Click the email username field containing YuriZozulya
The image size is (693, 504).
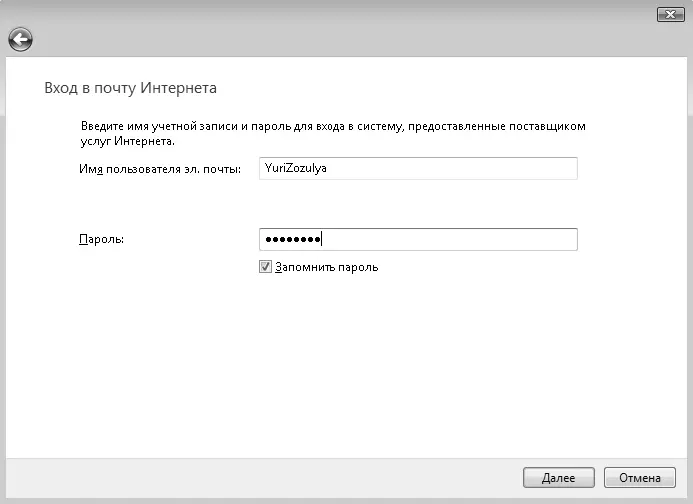(x=418, y=168)
